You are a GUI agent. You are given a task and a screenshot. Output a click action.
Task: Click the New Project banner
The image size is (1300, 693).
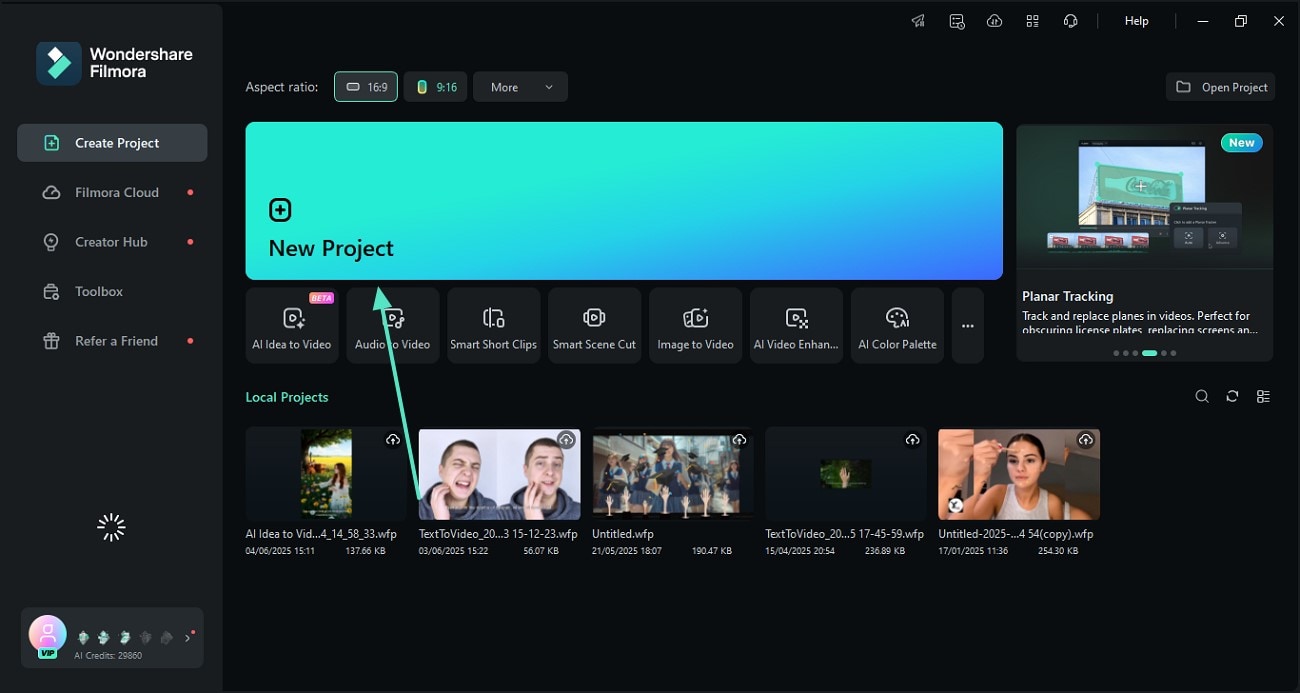click(x=624, y=201)
